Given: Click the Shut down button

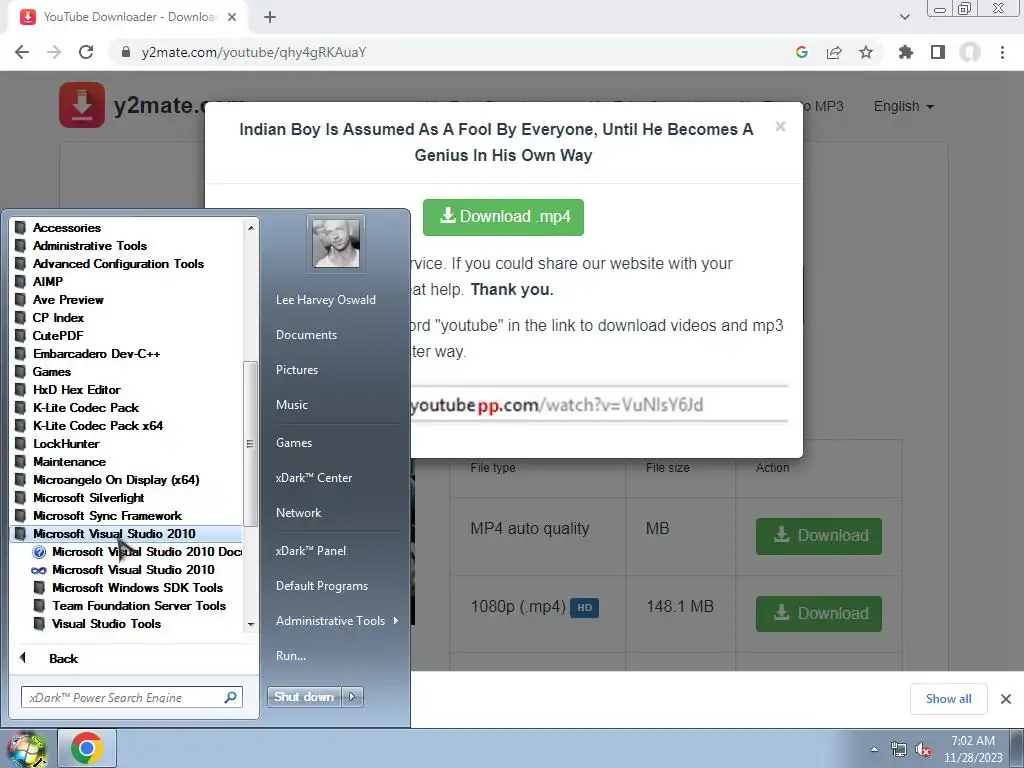Looking at the screenshot, I should [304, 697].
